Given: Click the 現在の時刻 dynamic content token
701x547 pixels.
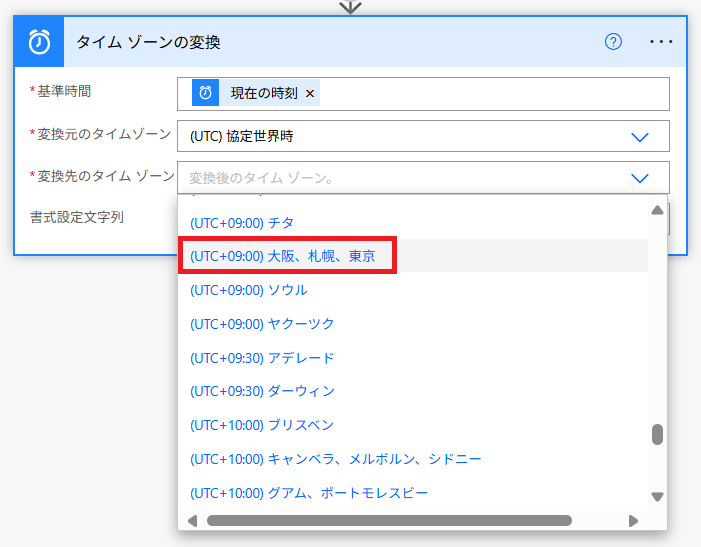Looking at the screenshot, I should (x=262, y=94).
